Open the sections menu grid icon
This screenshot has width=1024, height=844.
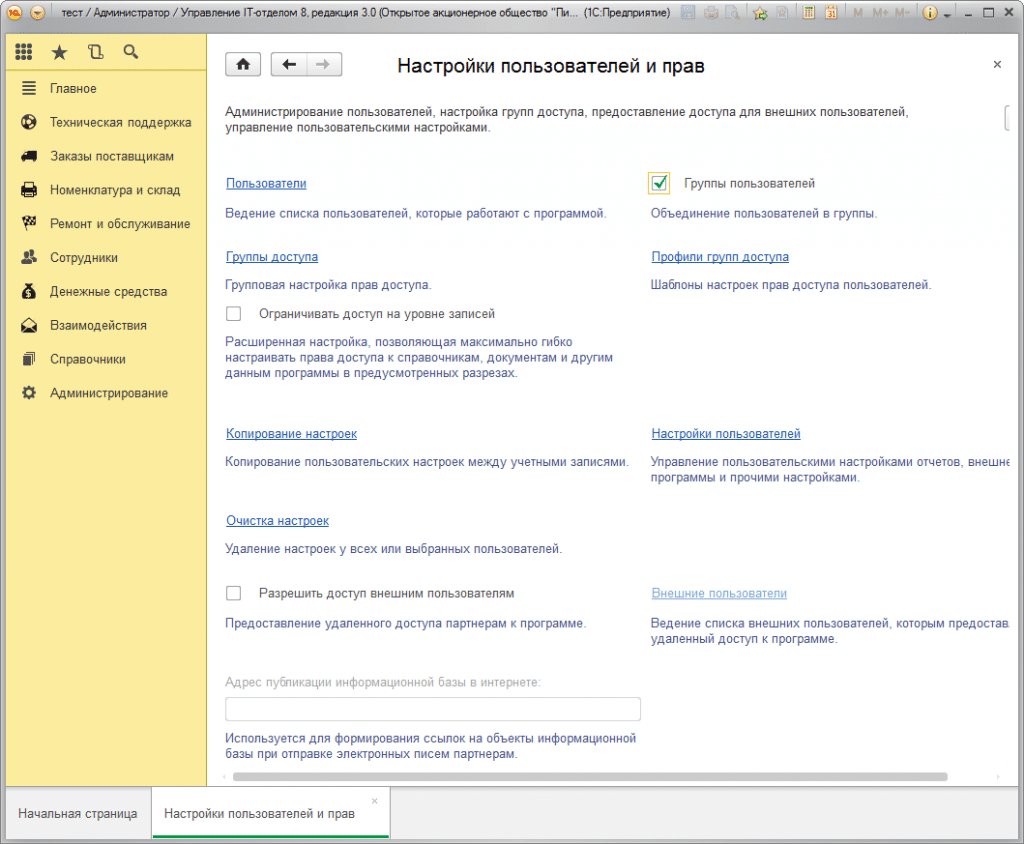(x=24, y=52)
